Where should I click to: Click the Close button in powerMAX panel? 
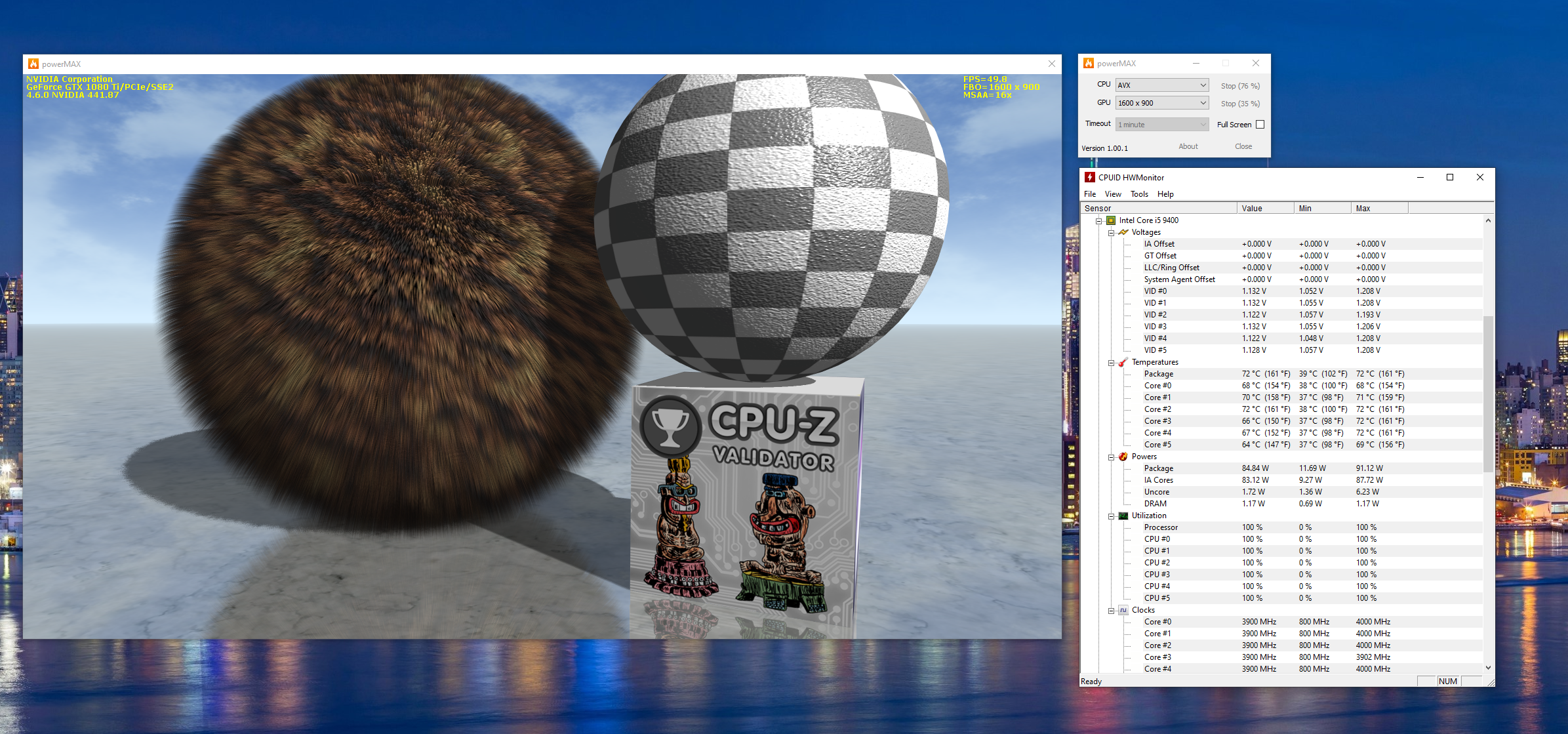[x=1243, y=146]
